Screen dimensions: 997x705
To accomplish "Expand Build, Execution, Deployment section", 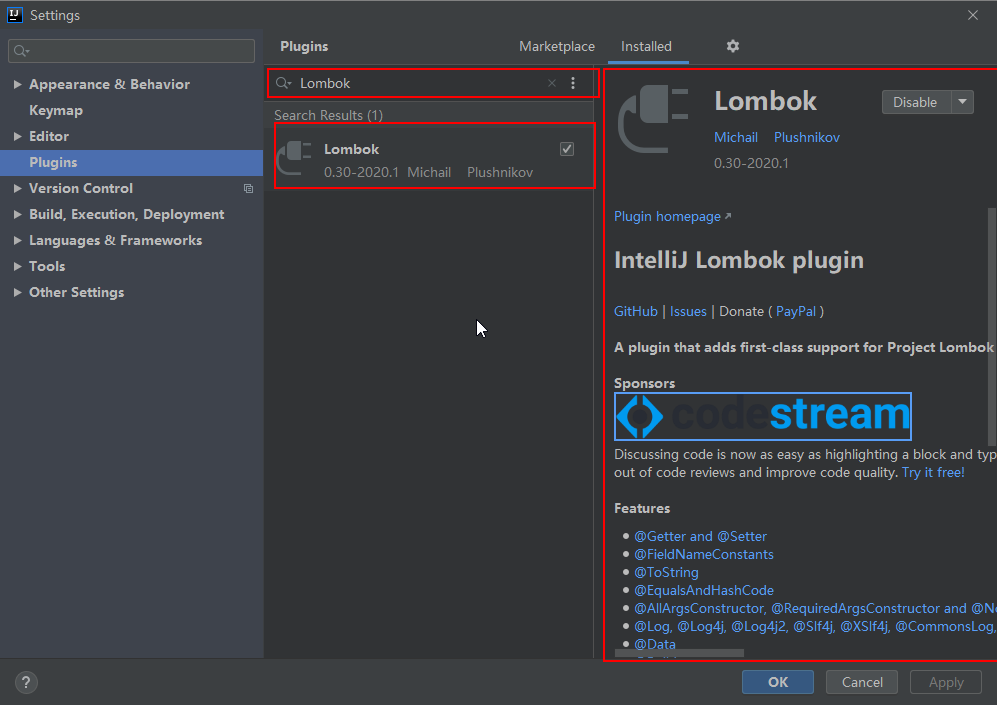I will tap(18, 215).
